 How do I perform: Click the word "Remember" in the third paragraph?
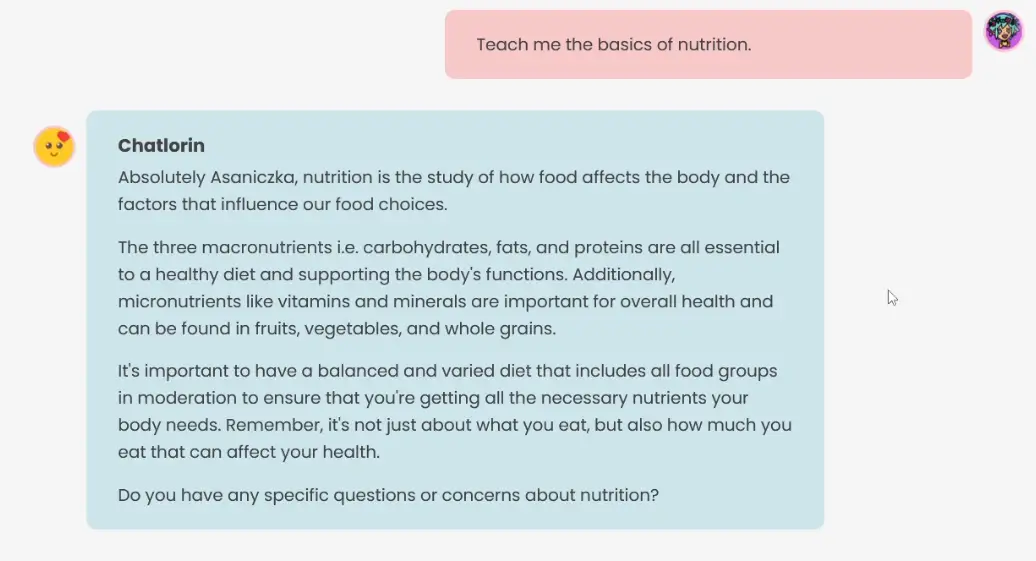[270, 425]
